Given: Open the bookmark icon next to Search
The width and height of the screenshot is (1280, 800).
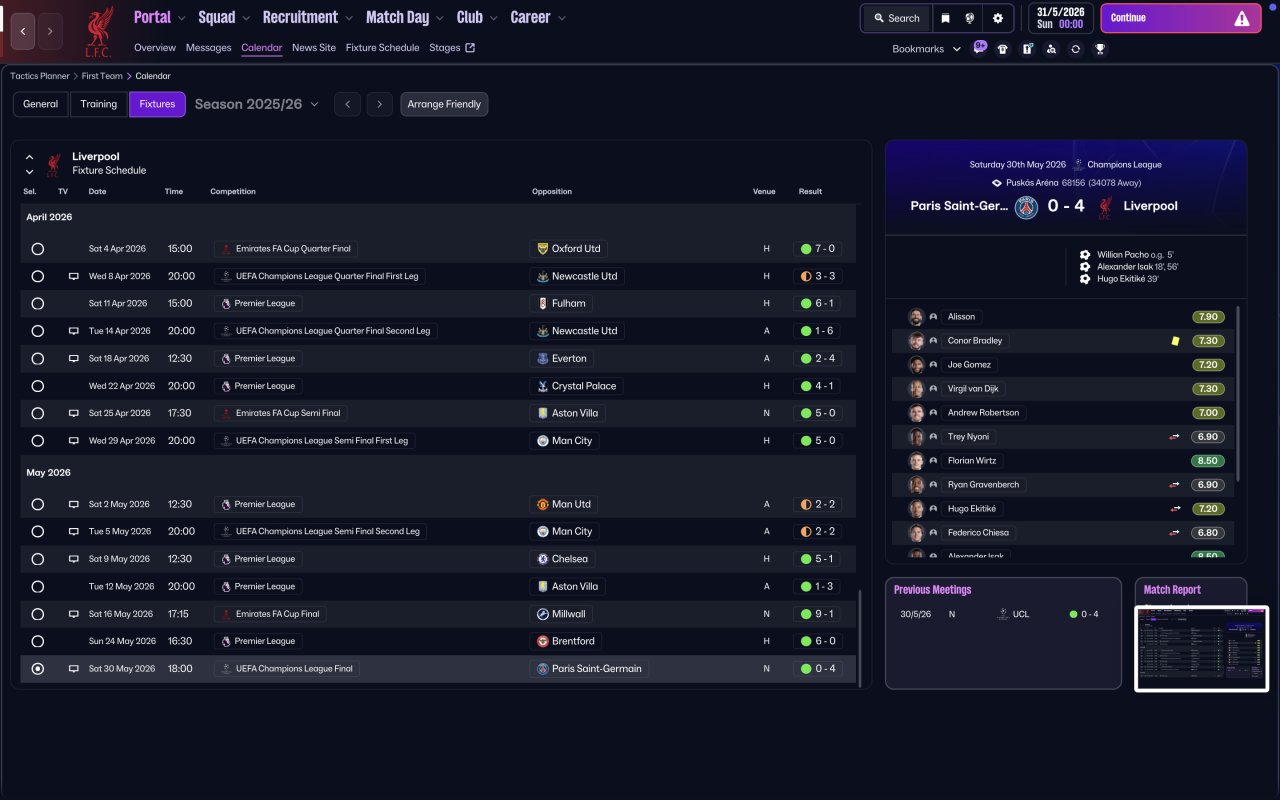Looking at the screenshot, I should (945, 18).
